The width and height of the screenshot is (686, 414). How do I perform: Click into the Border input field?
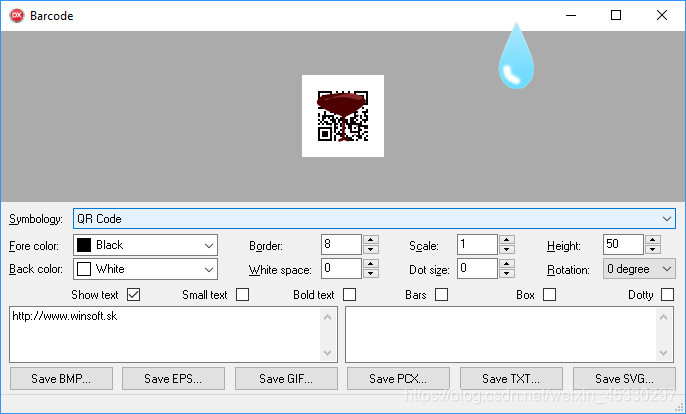point(341,244)
